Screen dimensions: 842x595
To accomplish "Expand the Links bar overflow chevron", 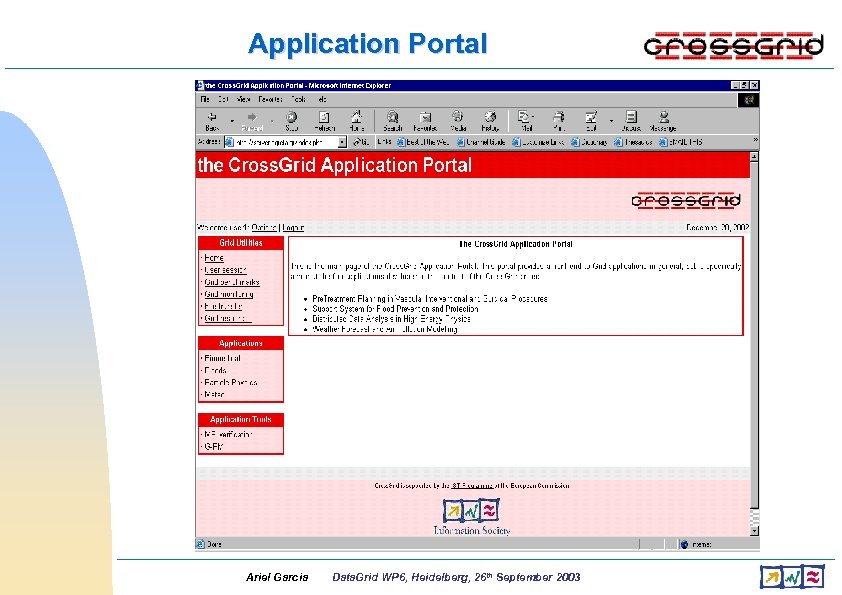I will pyautogui.click(x=754, y=141).
